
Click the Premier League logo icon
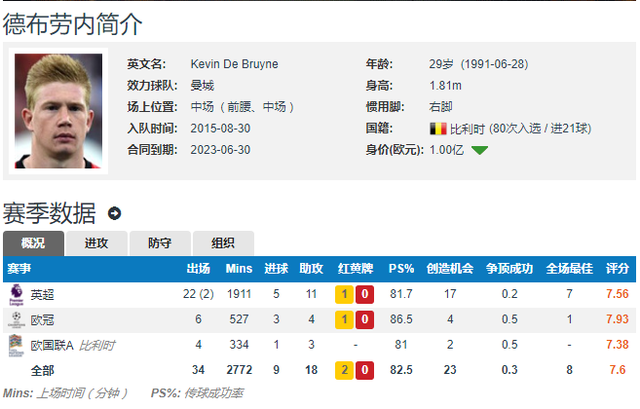click(x=16, y=294)
